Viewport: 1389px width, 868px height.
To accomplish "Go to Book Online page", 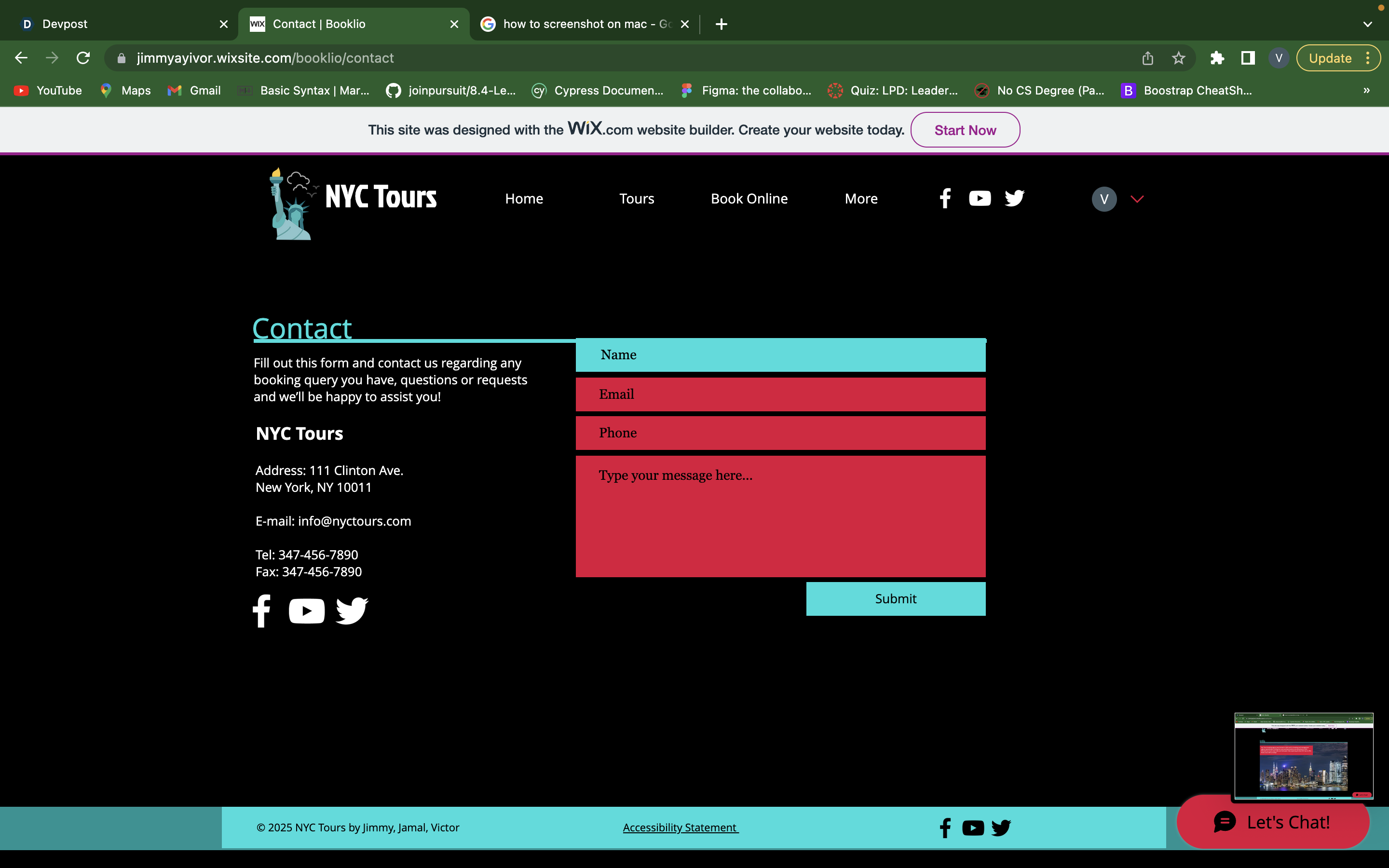I will coord(749,199).
